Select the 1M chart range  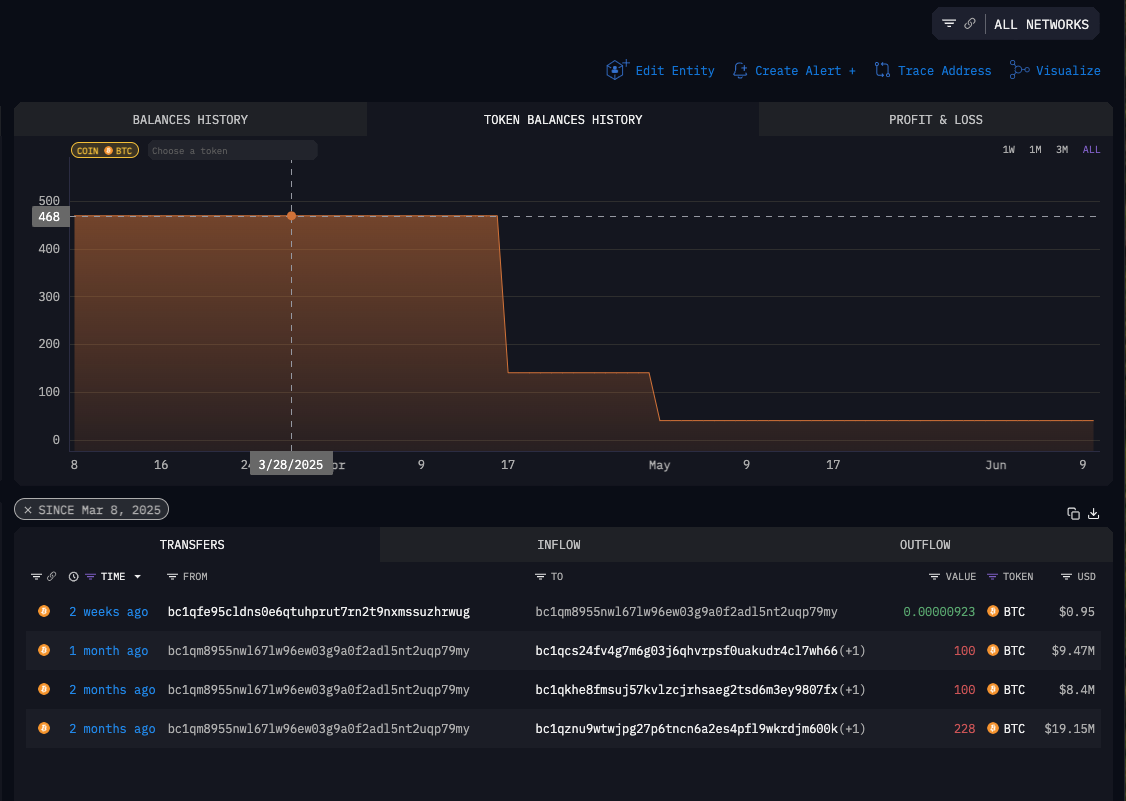(x=1035, y=150)
